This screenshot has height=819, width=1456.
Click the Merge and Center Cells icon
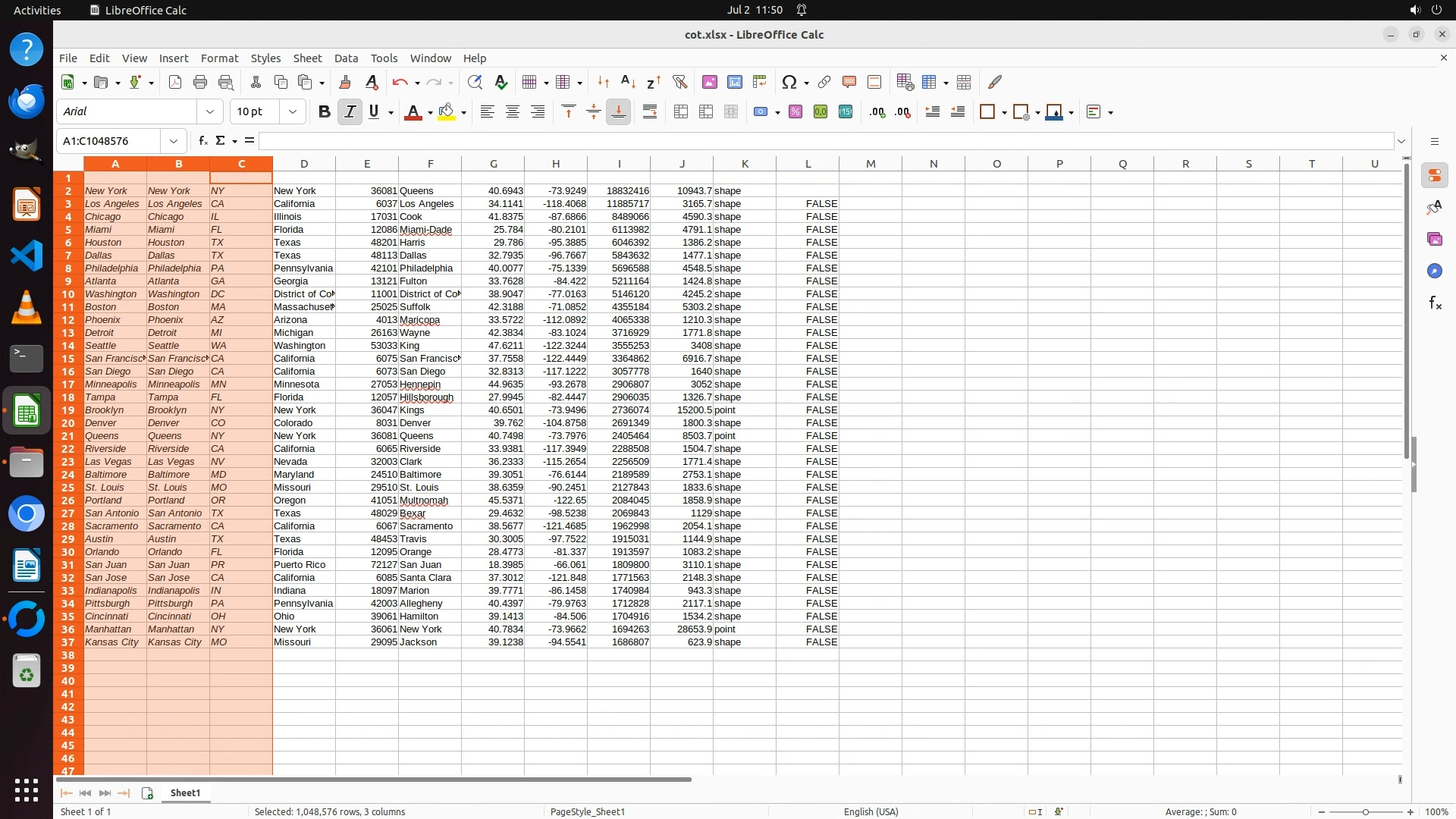(x=681, y=111)
